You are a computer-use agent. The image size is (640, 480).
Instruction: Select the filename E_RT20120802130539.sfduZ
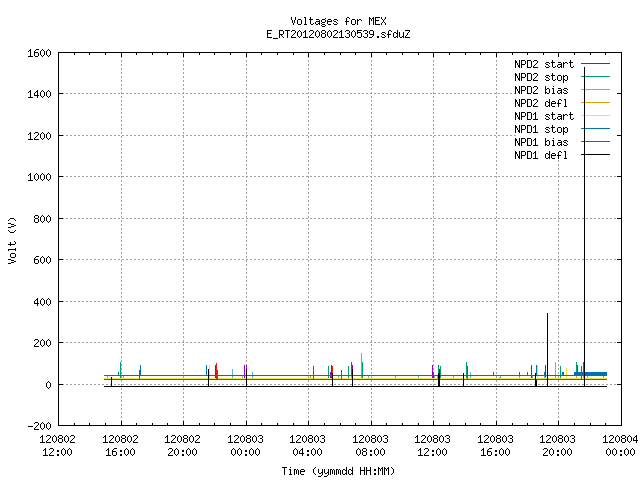click(x=338, y=34)
